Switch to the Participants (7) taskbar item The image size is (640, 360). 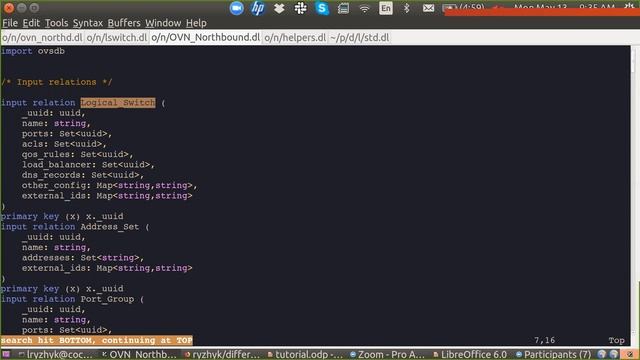click(x=553, y=354)
